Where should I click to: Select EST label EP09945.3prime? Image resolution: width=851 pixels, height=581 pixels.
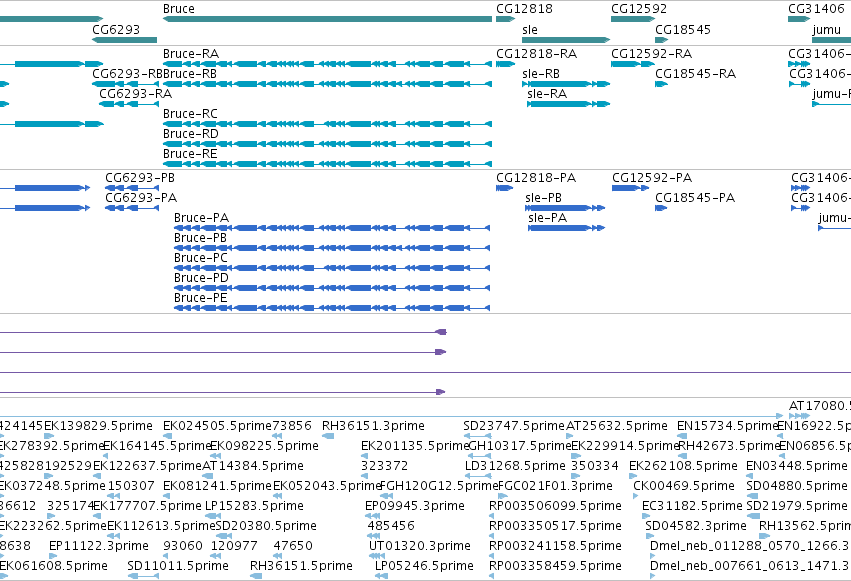415,506
